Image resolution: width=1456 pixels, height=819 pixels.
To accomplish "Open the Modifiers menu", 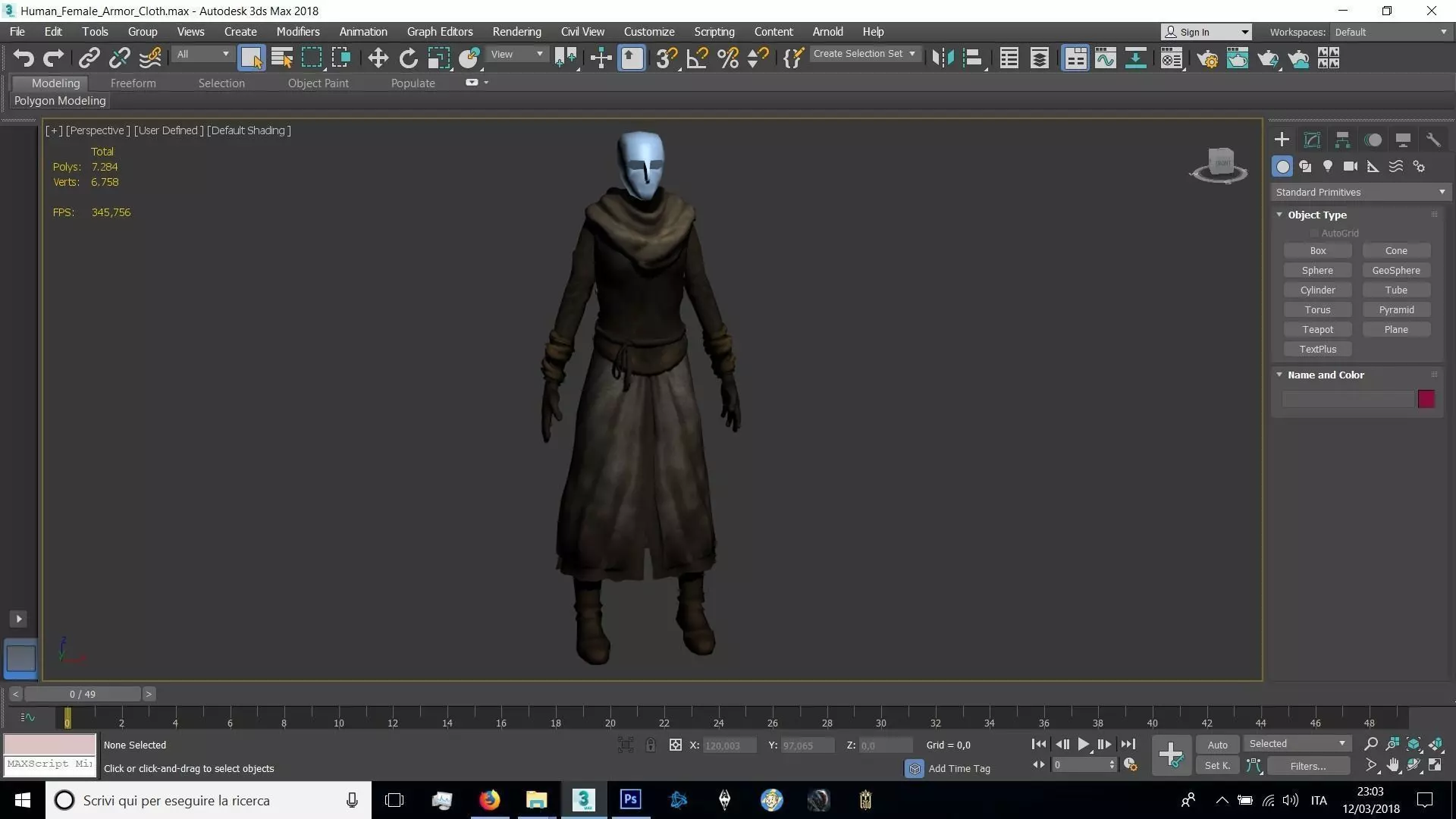I will point(298,32).
